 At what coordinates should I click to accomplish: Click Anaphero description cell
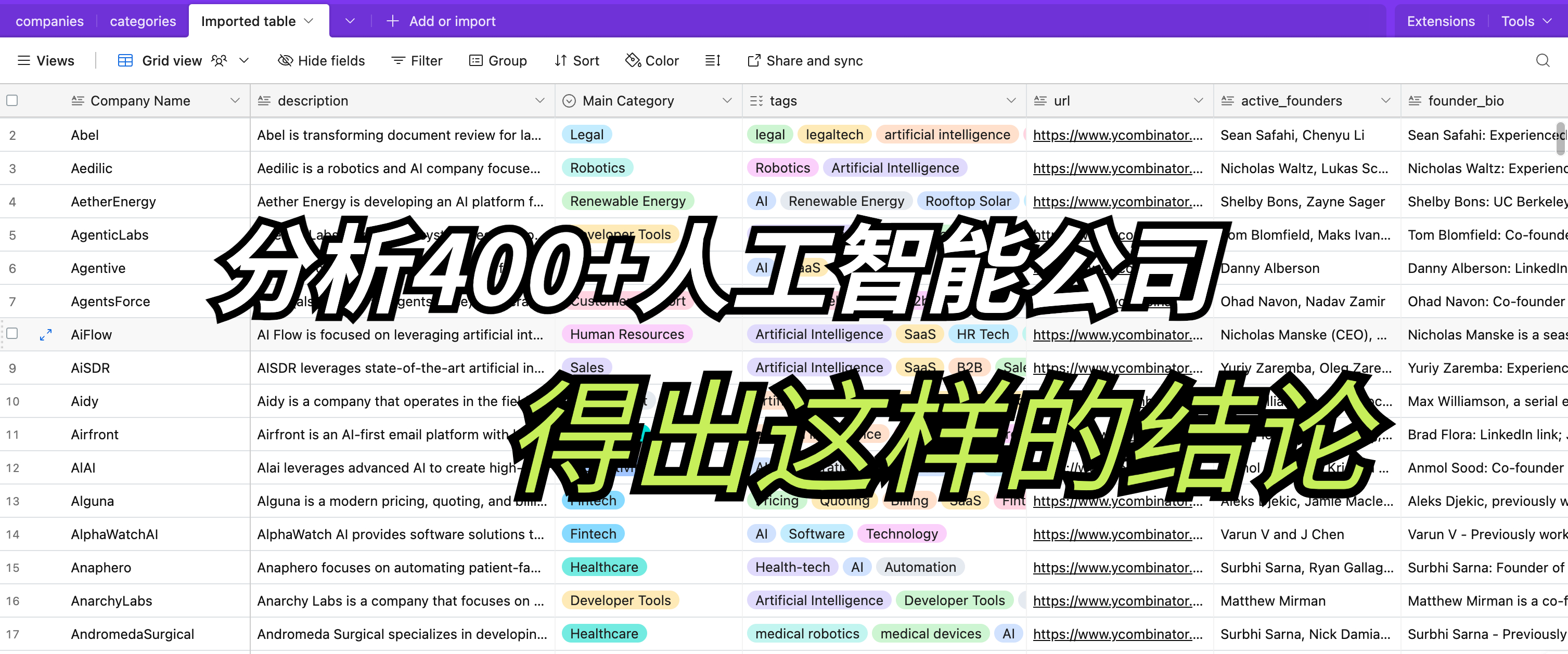(402, 568)
